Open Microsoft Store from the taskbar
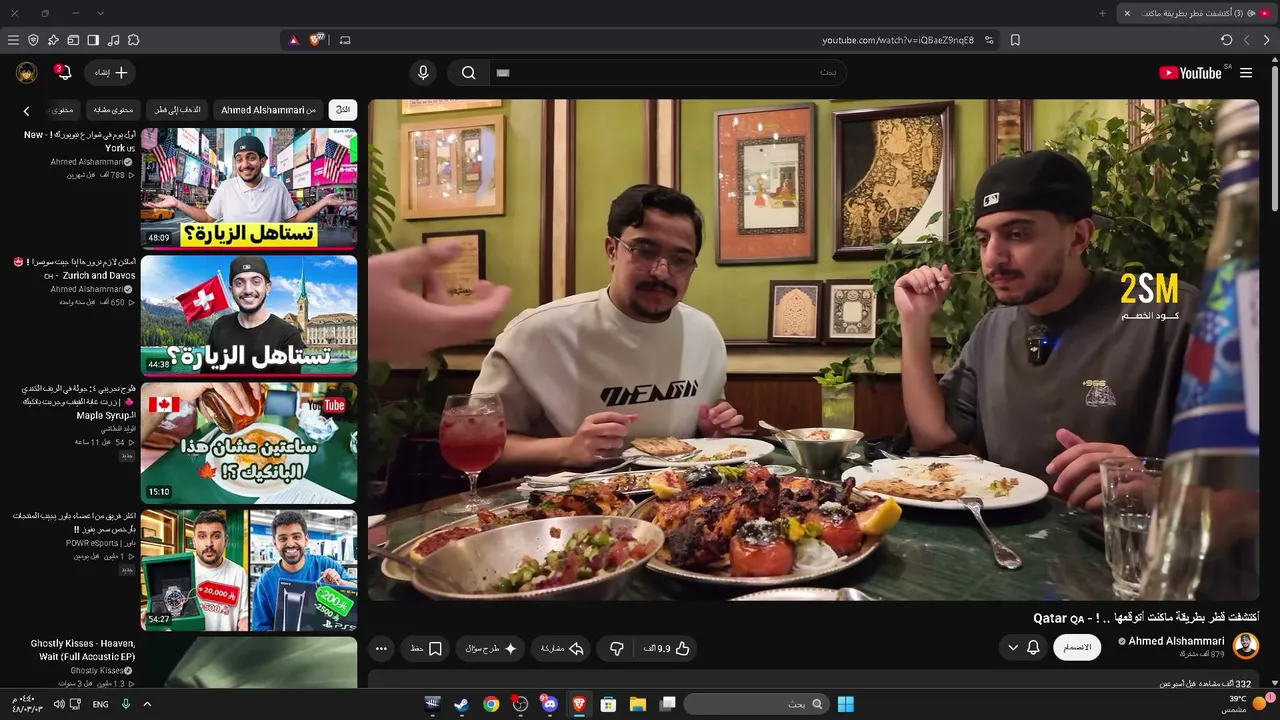Viewport: 1280px width, 720px height. point(608,704)
